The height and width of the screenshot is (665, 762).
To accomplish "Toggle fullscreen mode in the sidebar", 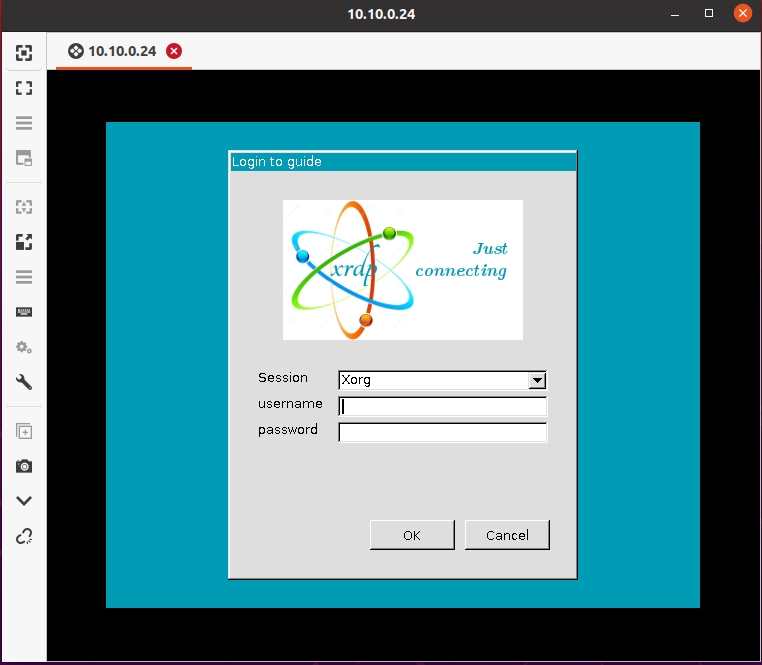I will tap(24, 88).
